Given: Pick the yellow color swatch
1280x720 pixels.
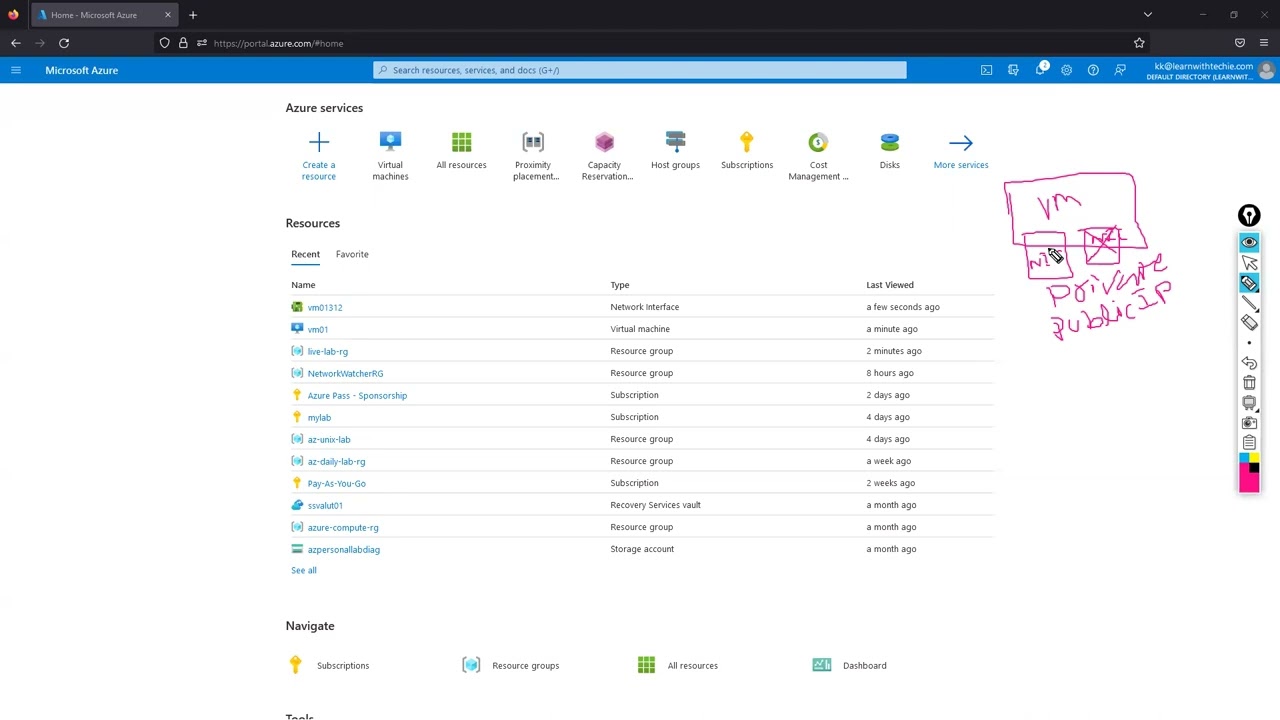Looking at the screenshot, I should click(1254, 458).
